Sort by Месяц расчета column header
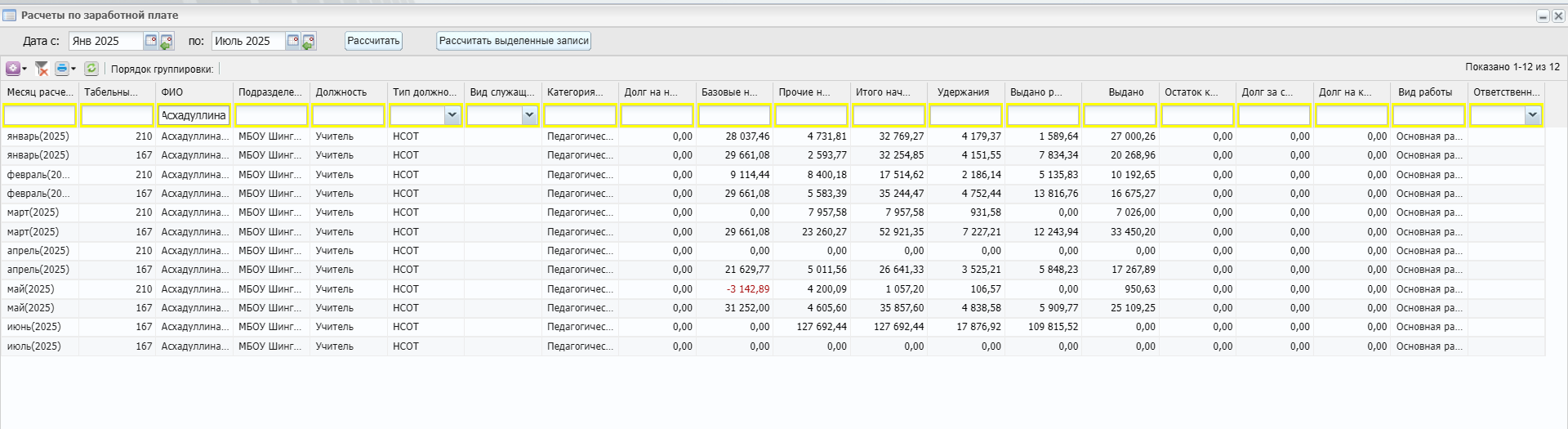Viewport: 1568px width, 429px height. (40, 92)
